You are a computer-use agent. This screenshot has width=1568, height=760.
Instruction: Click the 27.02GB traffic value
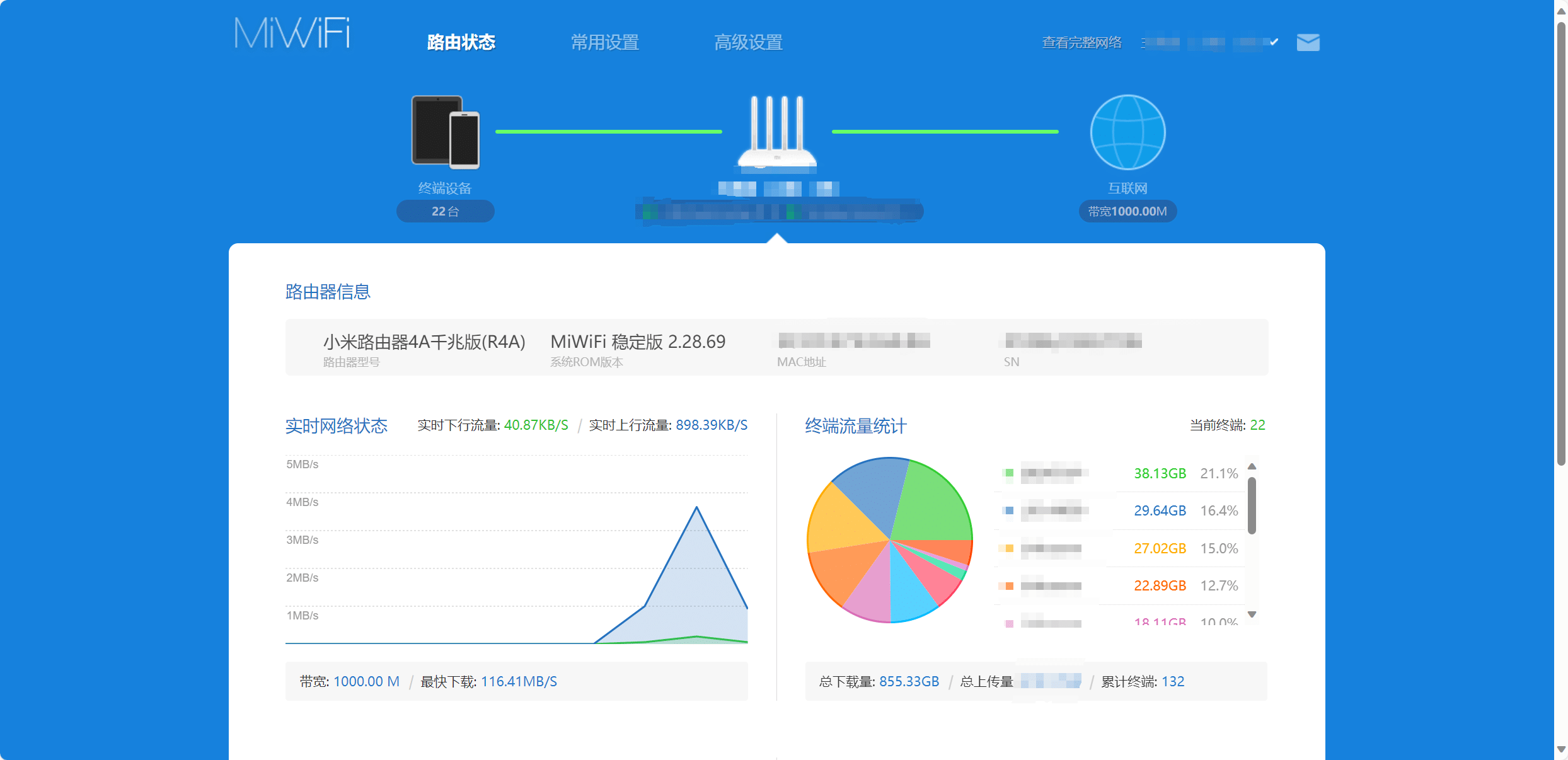tap(1160, 548)
